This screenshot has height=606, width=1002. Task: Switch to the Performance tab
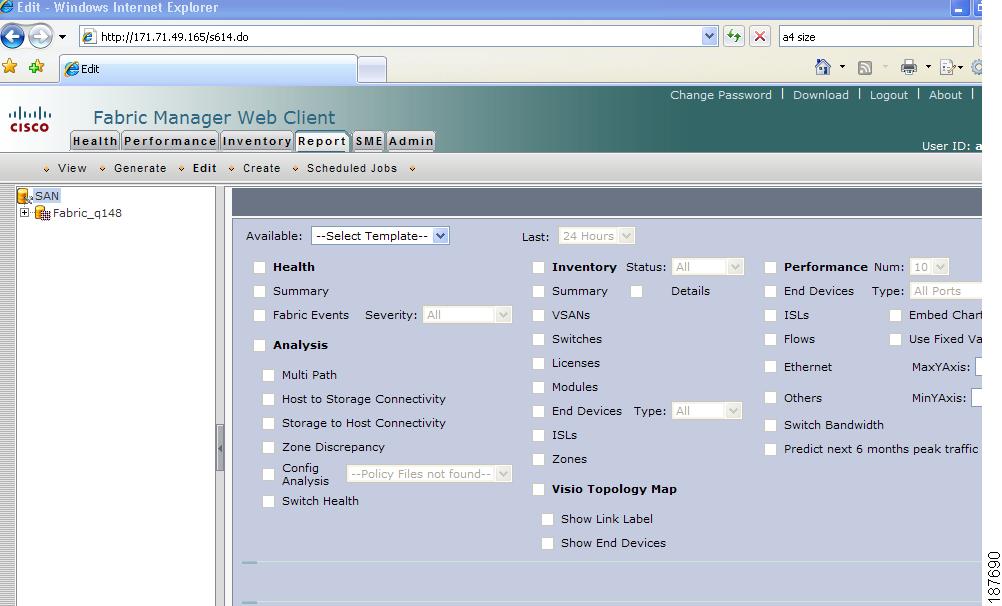[169, 141]
